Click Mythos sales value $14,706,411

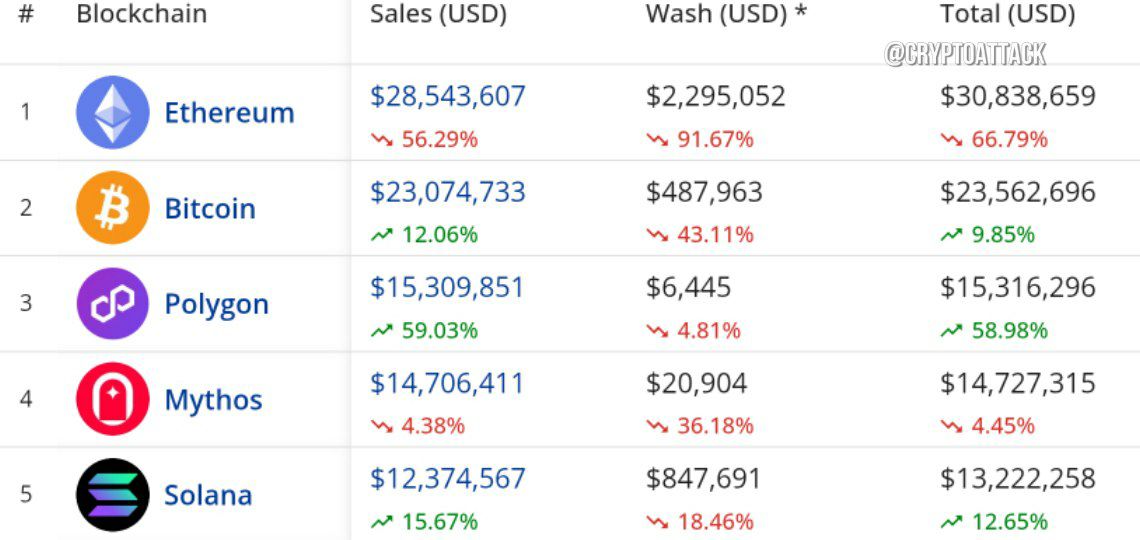[x=447, y=383]
